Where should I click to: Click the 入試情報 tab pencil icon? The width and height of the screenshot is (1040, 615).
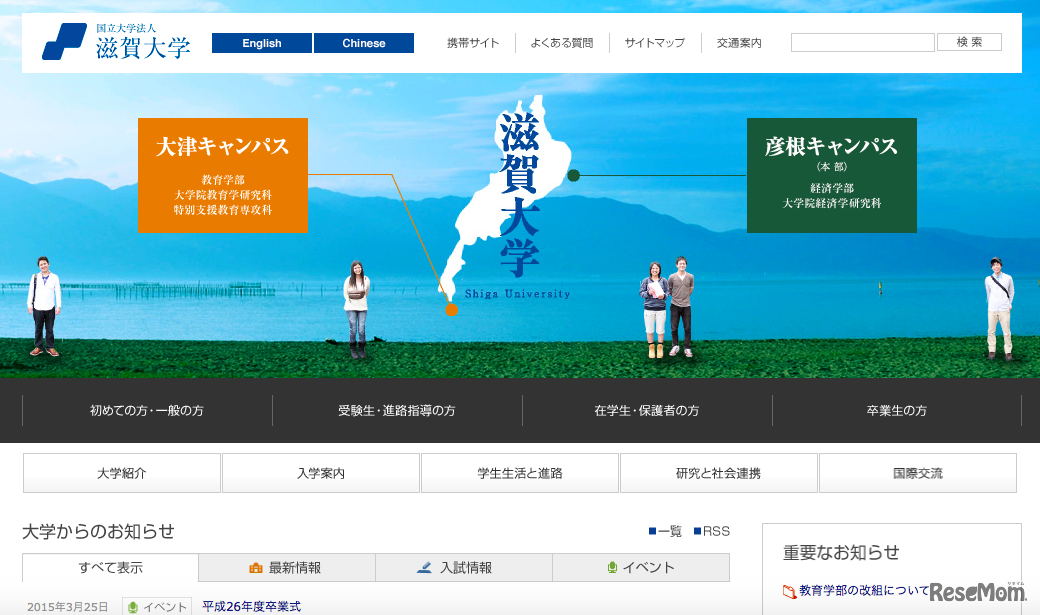point(424,568)
